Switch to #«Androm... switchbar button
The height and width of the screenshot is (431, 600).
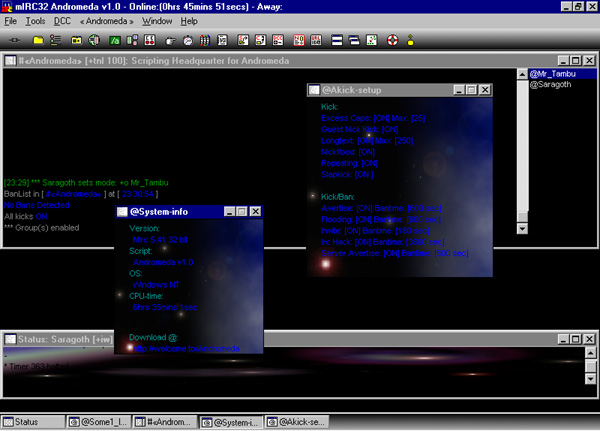[x=165, y=422]
